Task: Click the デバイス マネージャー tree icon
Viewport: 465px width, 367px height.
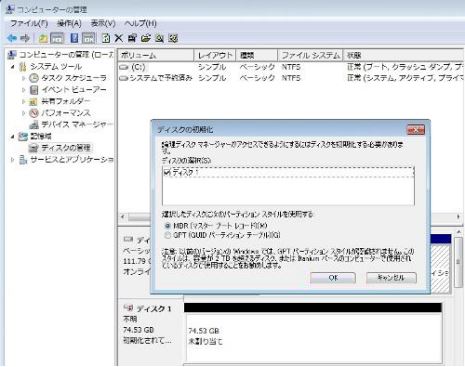Action: pos(34,125)
